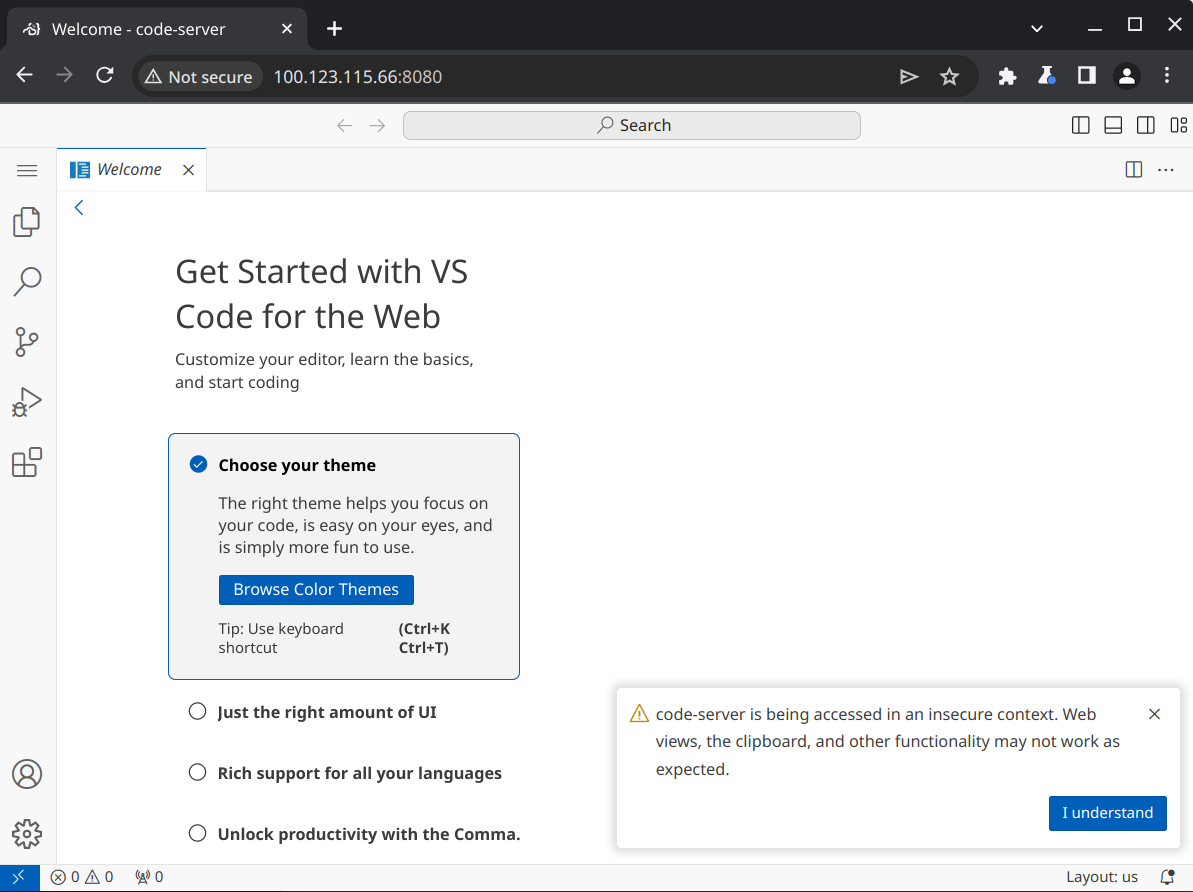The width and height of the screenshot is (1193, 892).
Task: Open the Extensions view
Action: (27, 463)
